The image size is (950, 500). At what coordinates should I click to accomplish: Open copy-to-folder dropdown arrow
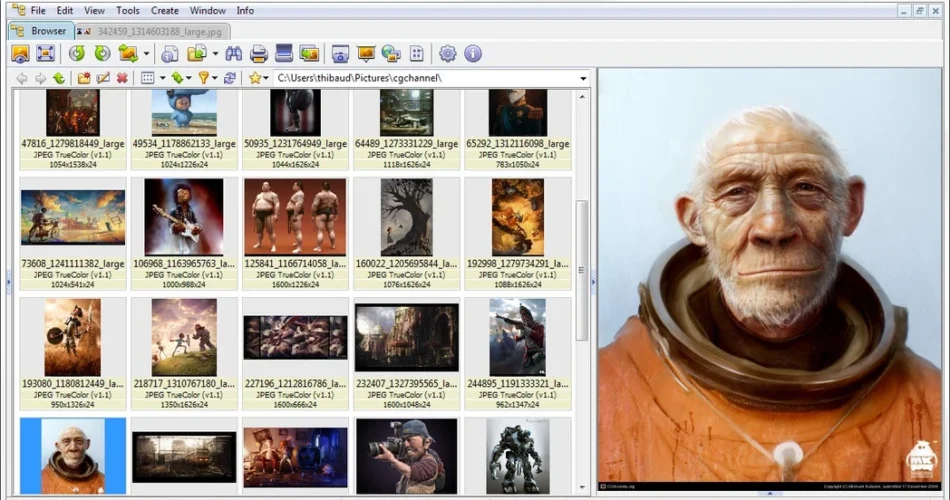click(215, 54)
